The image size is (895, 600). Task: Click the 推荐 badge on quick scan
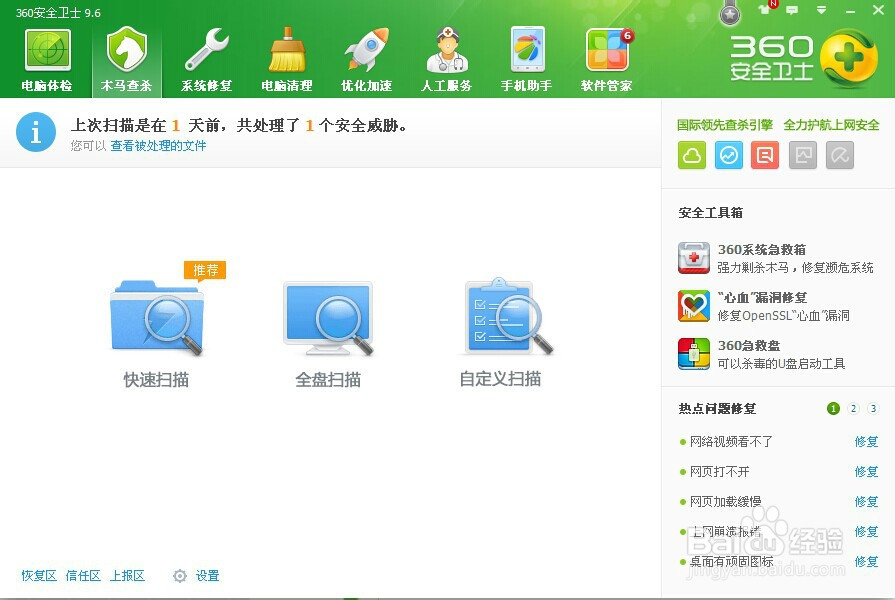tap(205, 270)
